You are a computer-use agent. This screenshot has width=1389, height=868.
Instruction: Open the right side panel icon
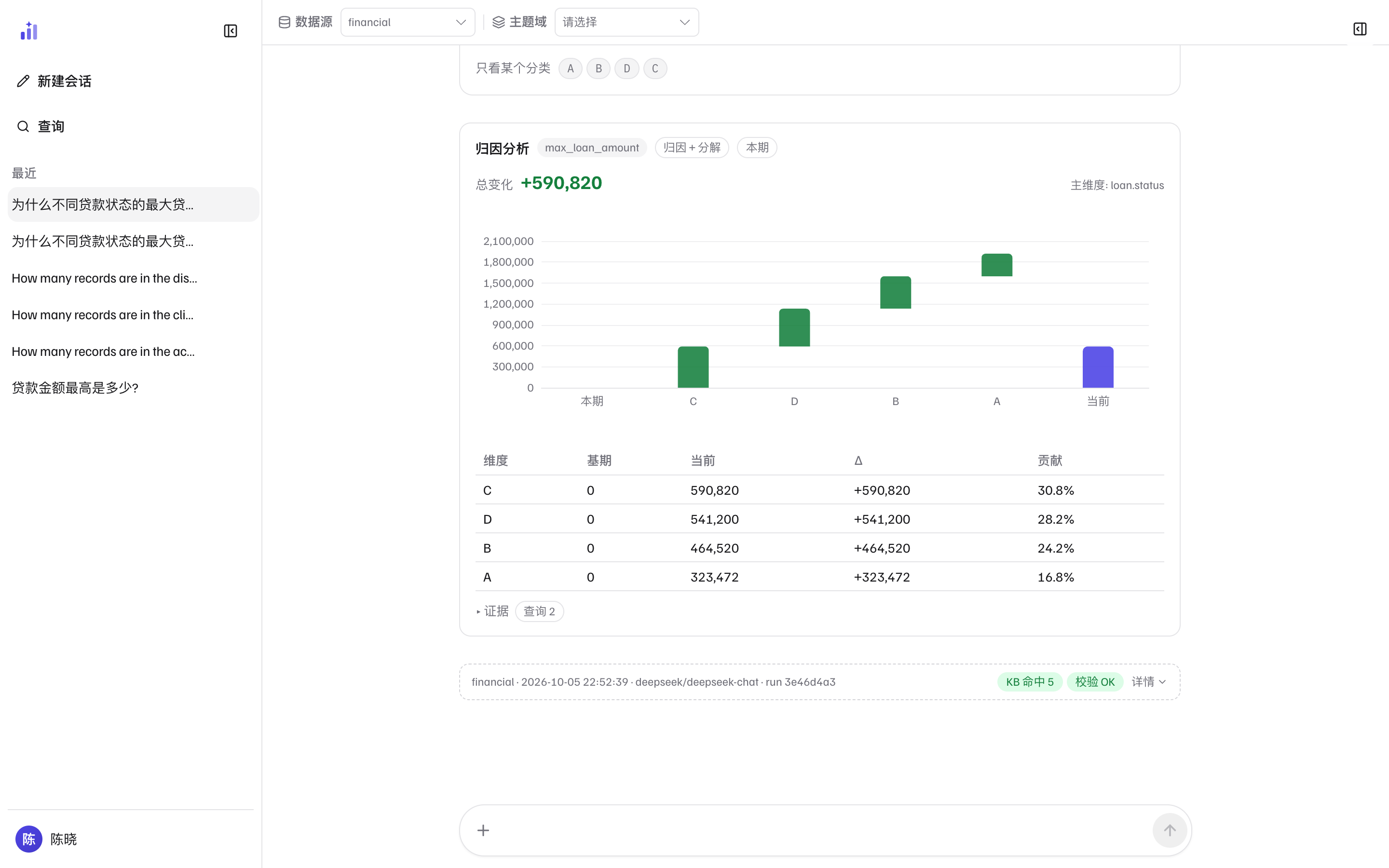(x=1360, y=29)
